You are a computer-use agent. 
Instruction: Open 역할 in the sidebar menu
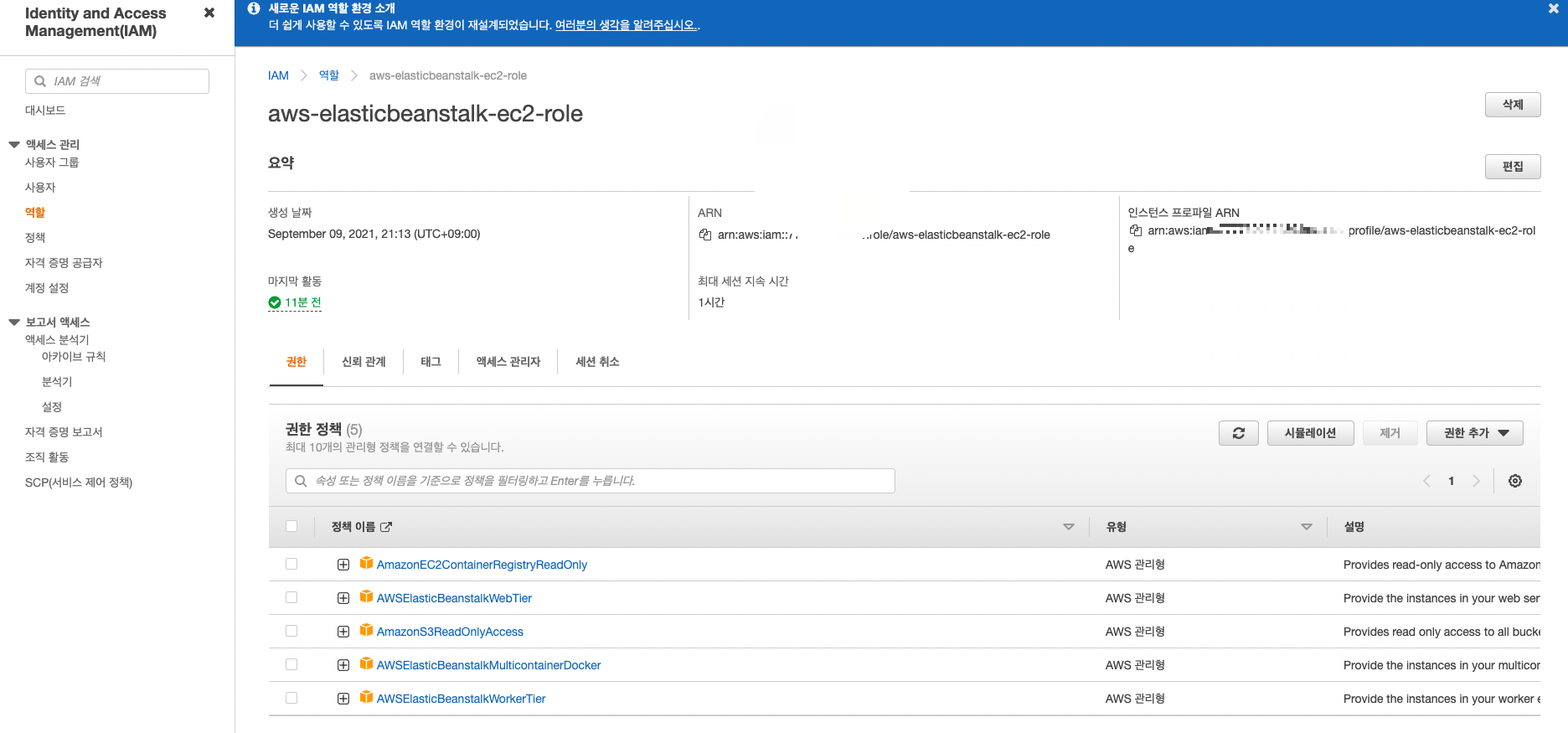pos(35,213)
